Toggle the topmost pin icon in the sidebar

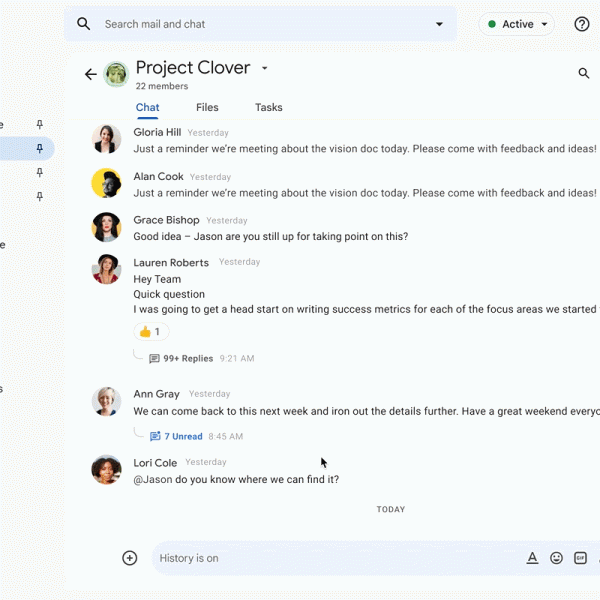pos(40,125)
